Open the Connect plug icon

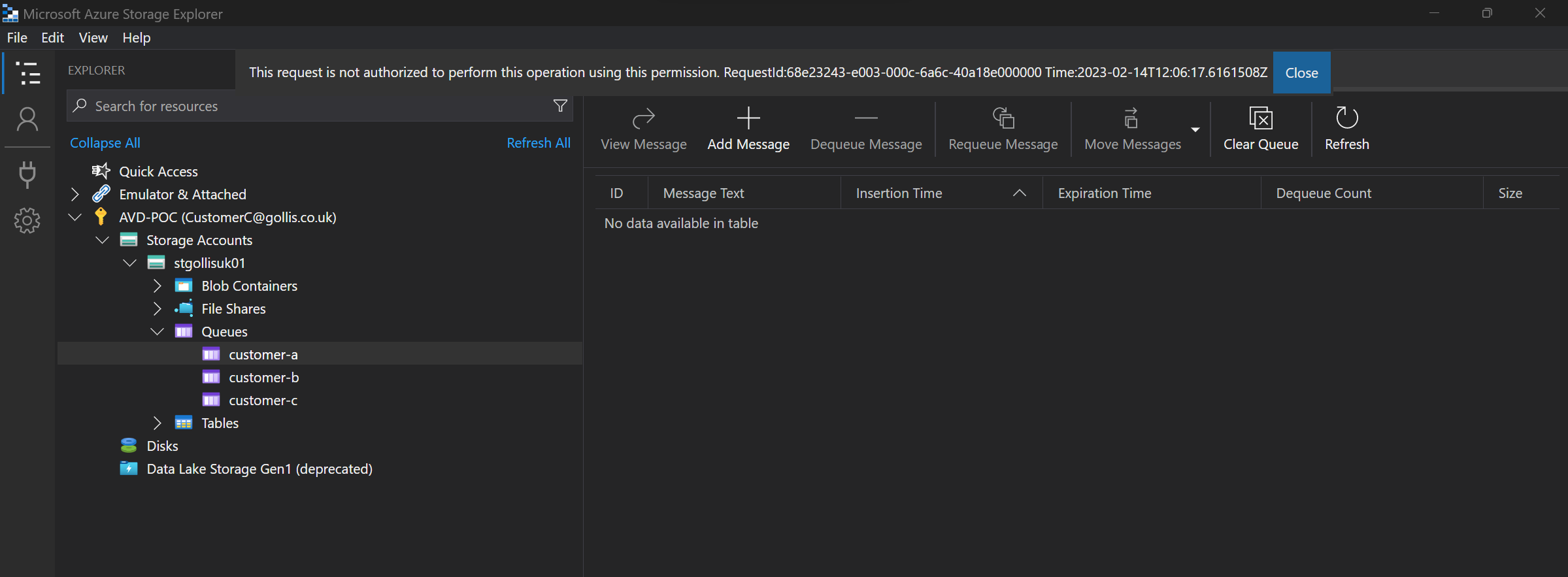tap(27, 174)
